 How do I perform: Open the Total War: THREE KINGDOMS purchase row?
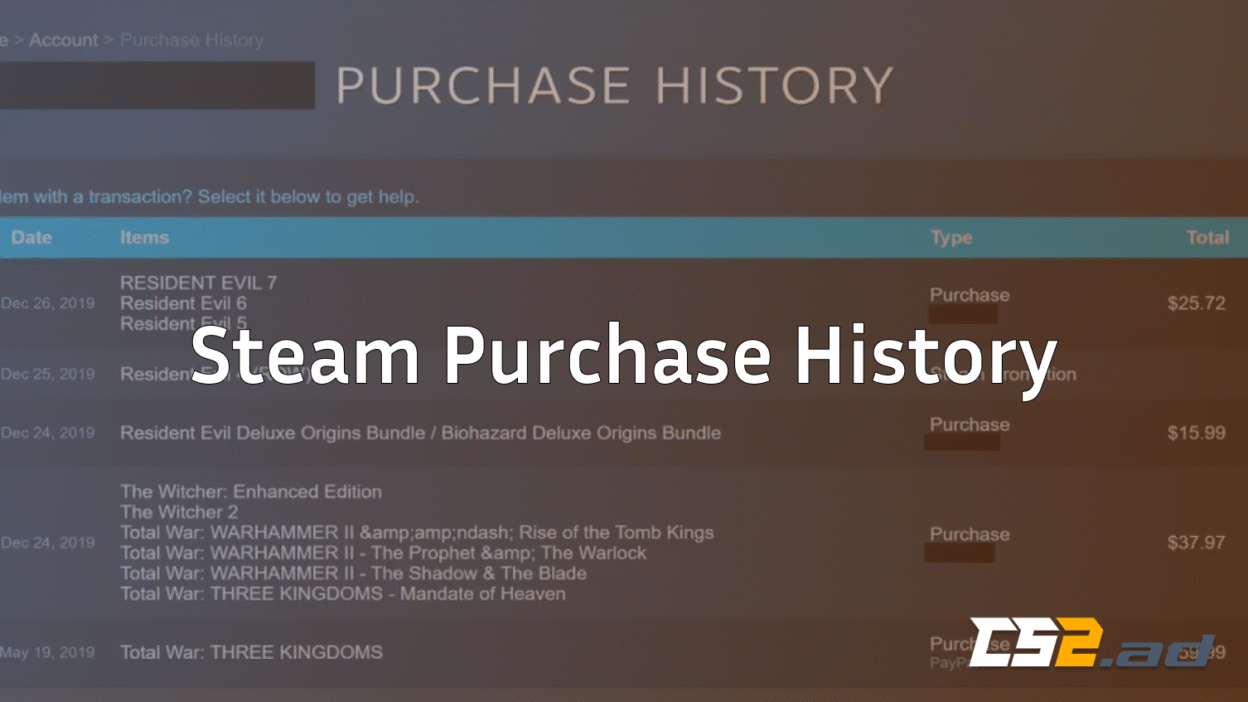251,652
